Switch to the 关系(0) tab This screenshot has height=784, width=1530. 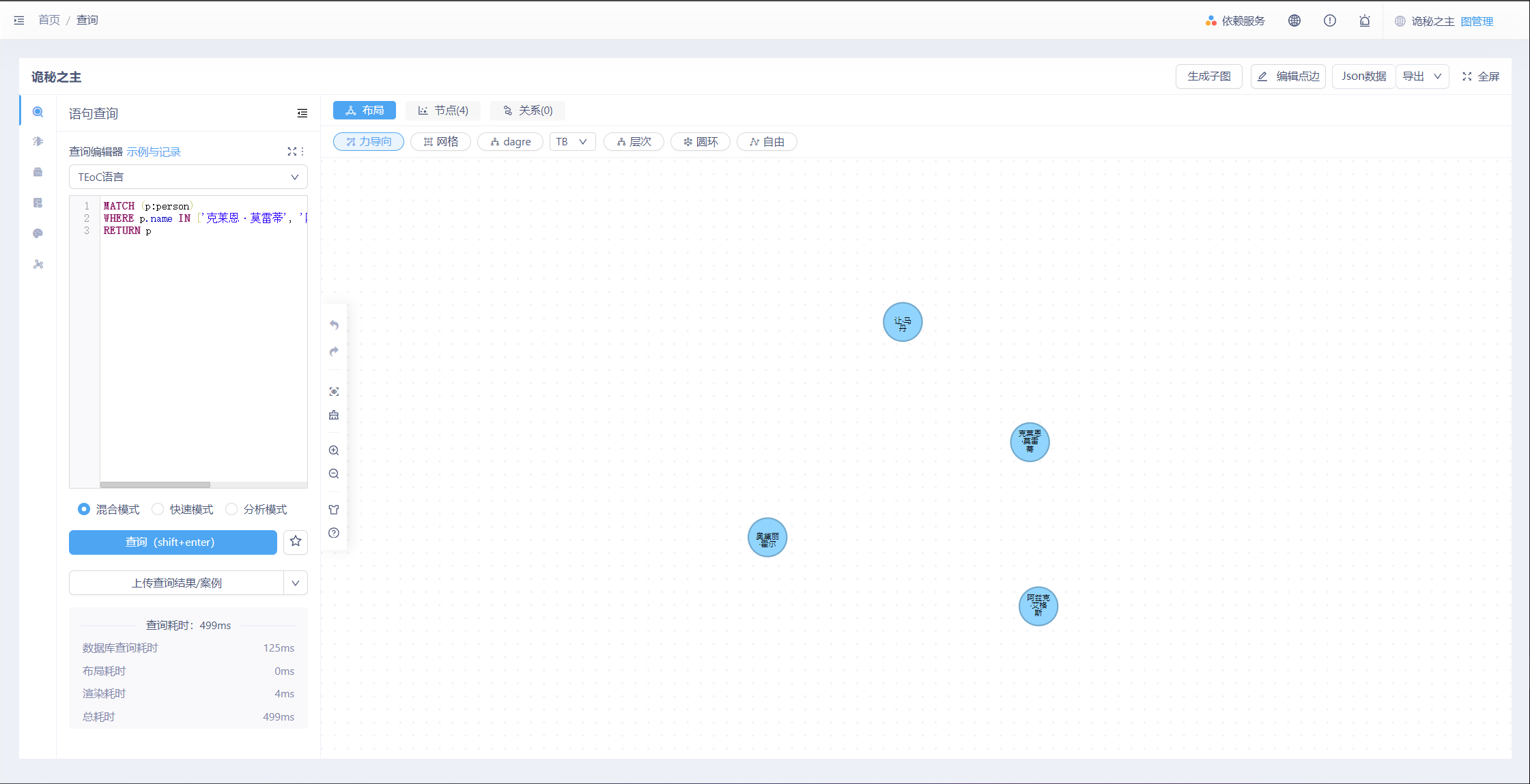pos(528,111)
